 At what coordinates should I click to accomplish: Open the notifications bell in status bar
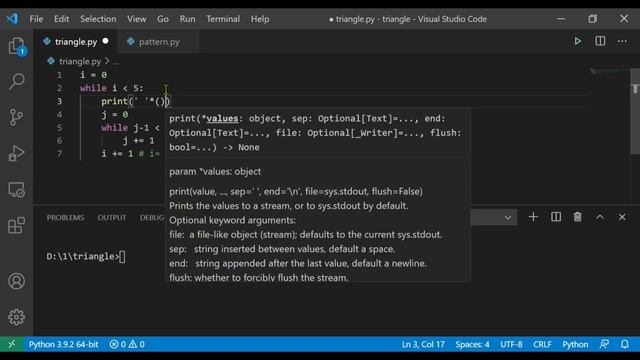click(625, 344)
